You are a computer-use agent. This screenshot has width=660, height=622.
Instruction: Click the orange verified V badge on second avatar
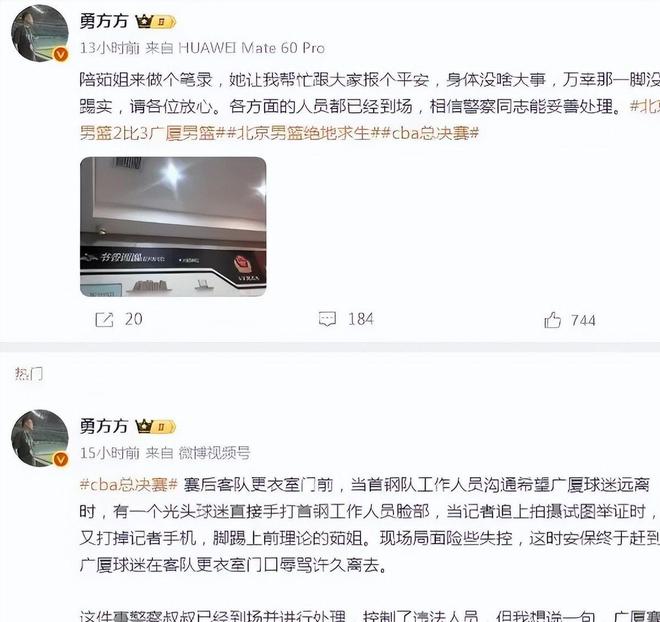coord(61,459)
